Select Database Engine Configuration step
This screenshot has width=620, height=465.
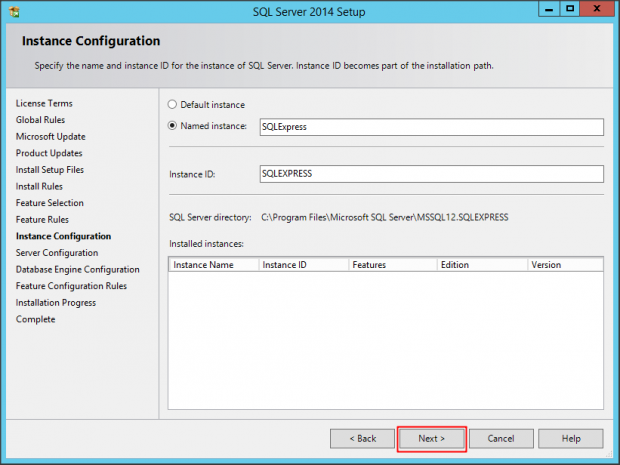(x=78, y=270)
